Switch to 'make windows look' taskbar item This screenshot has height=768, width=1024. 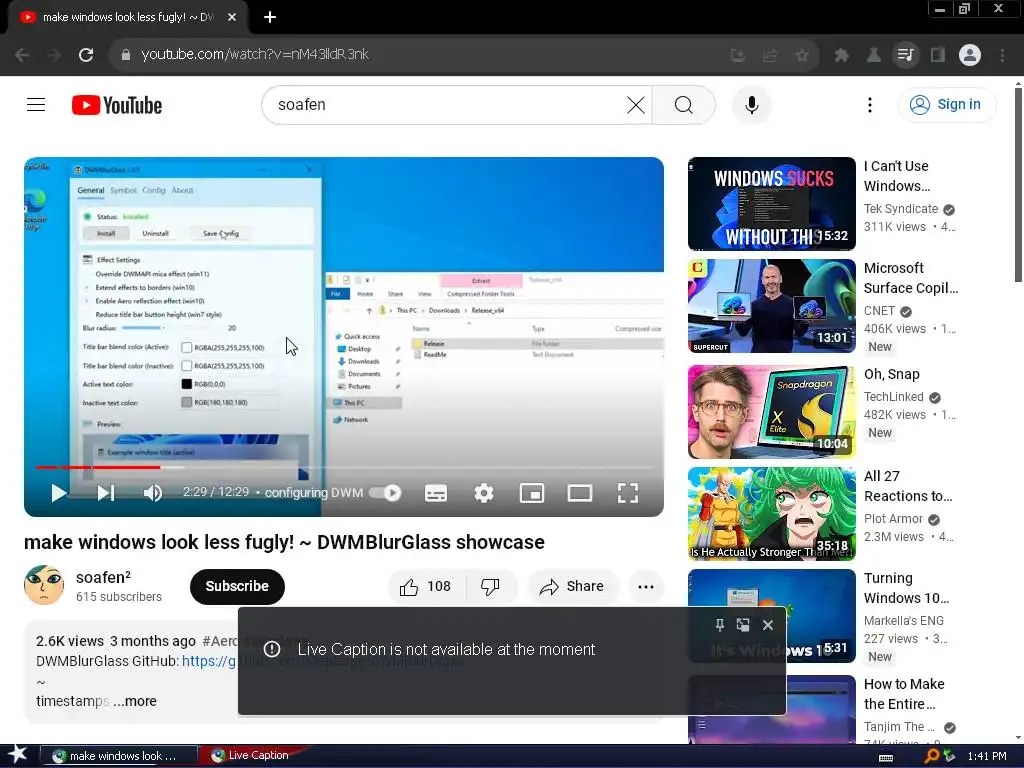119,756
